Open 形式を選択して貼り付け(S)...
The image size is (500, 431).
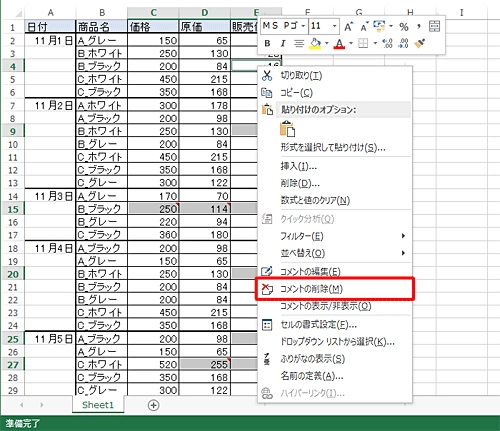(335, 147)
